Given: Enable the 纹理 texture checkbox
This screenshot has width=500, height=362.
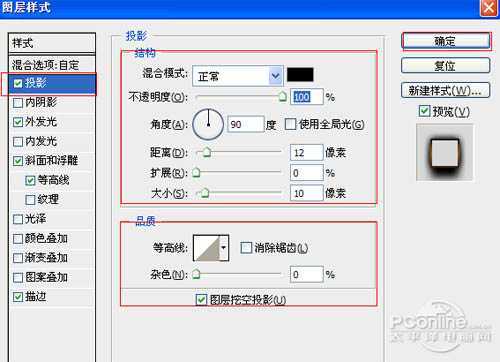Looking at the screenshot, I should [30, 200].
